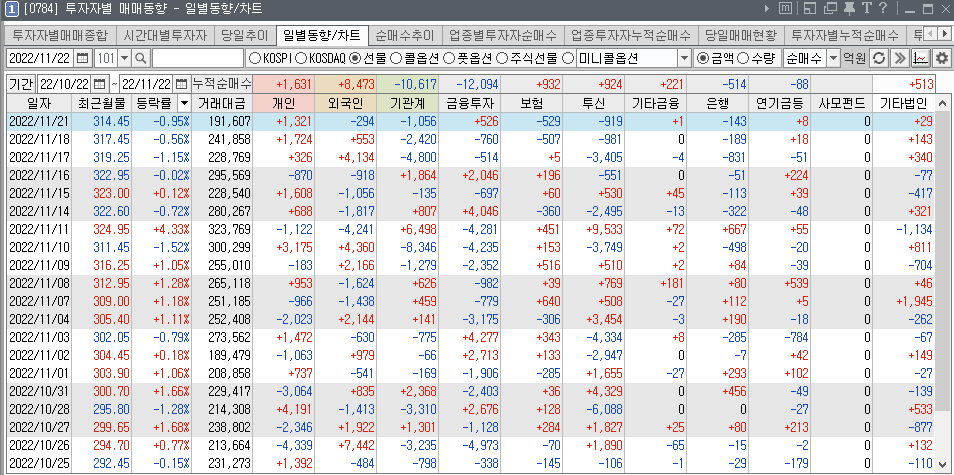Open the settings gear icon
Viewport: 954px width, 475px height.
(941, 58)
